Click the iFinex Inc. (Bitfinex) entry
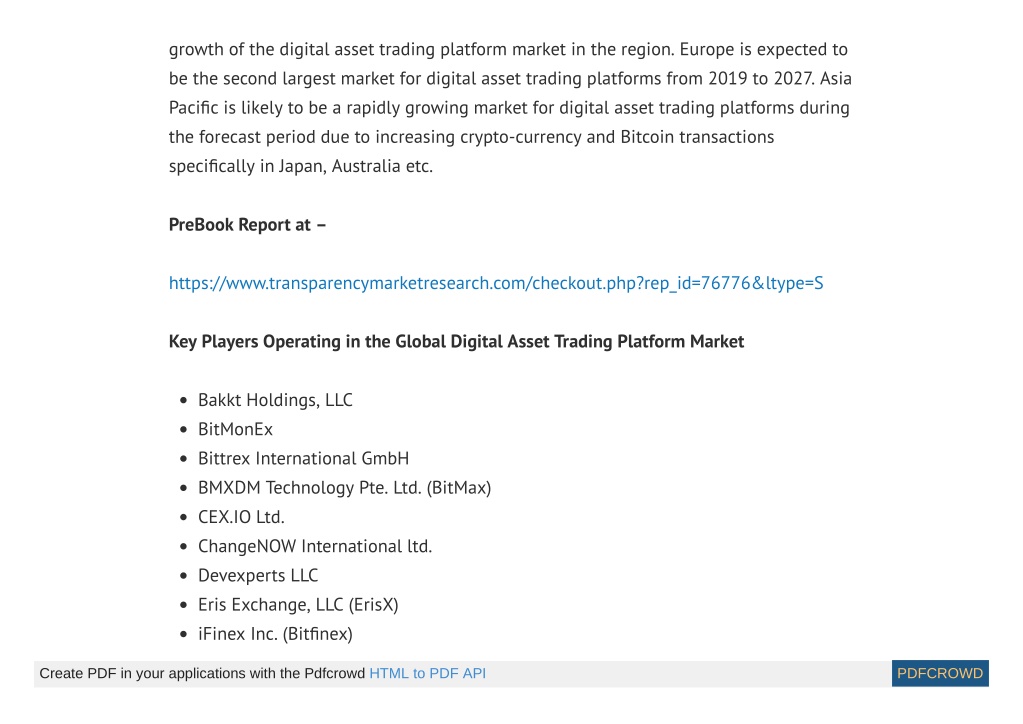 [x=275, y=634]
